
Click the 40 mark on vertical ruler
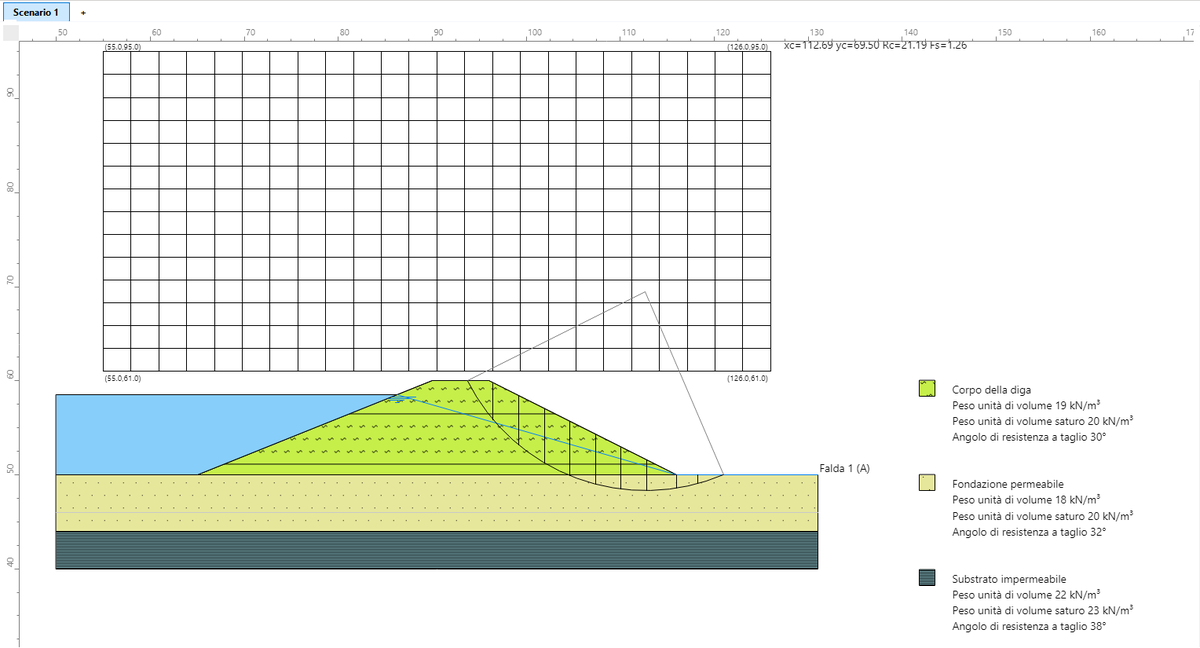click(9, 563)
